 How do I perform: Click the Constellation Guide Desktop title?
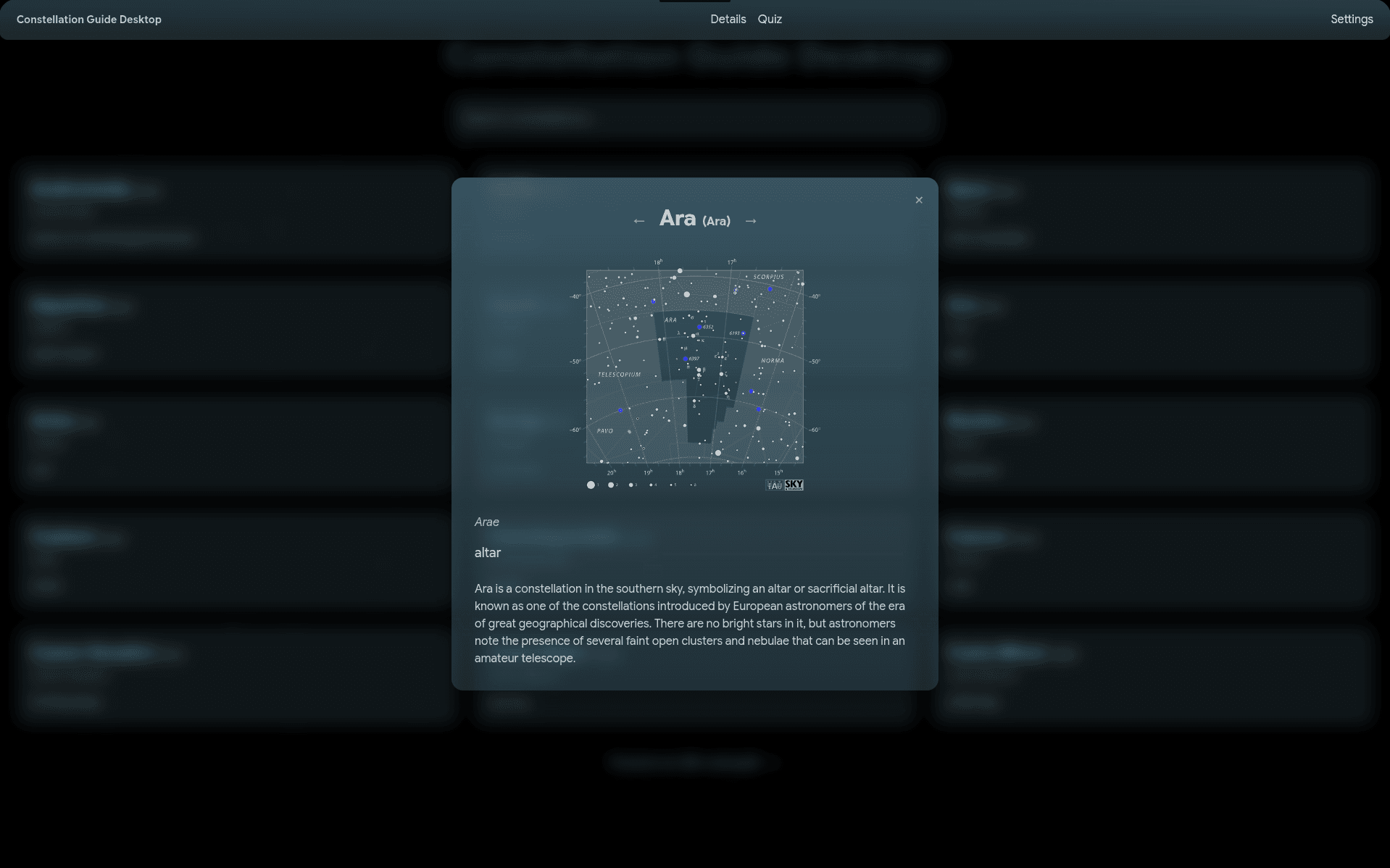(89, 20)
